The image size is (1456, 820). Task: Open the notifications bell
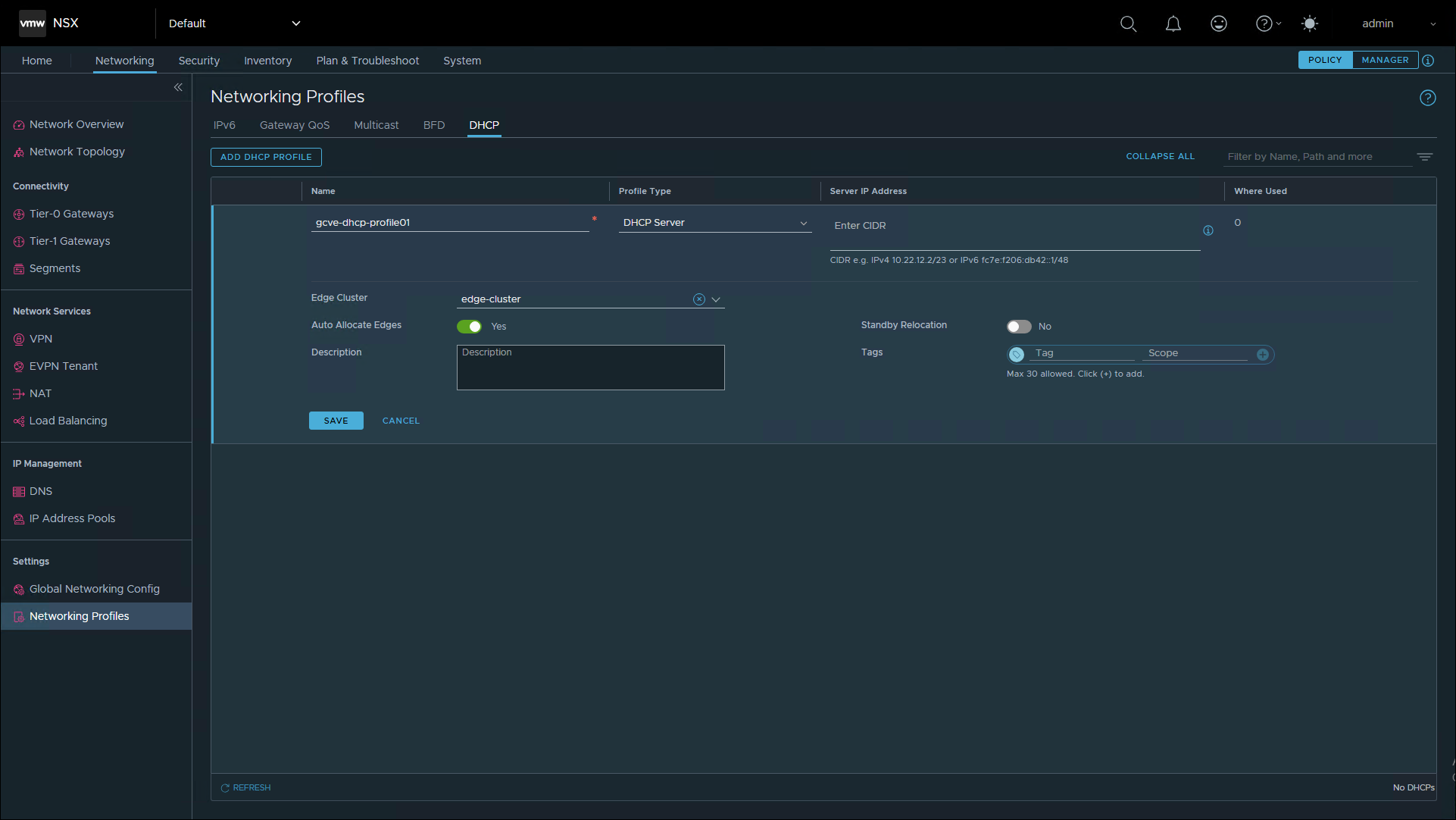point(1173,23)
